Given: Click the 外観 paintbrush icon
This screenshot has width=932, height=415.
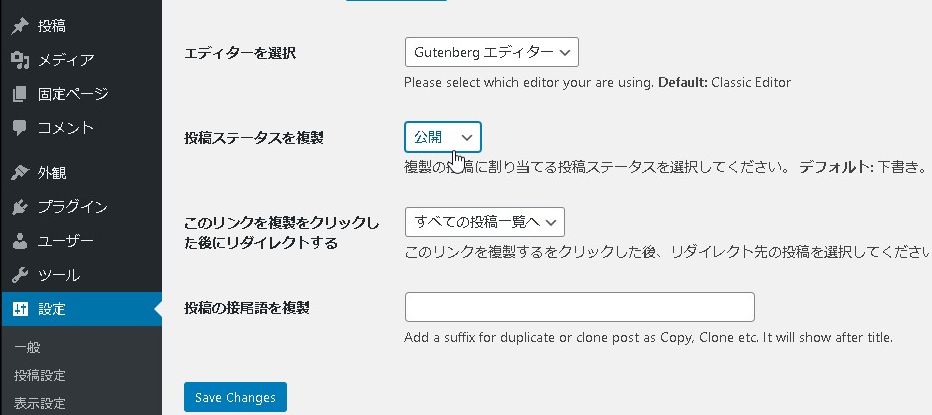Looking at the screenshot, I should [x=19, y=173].
